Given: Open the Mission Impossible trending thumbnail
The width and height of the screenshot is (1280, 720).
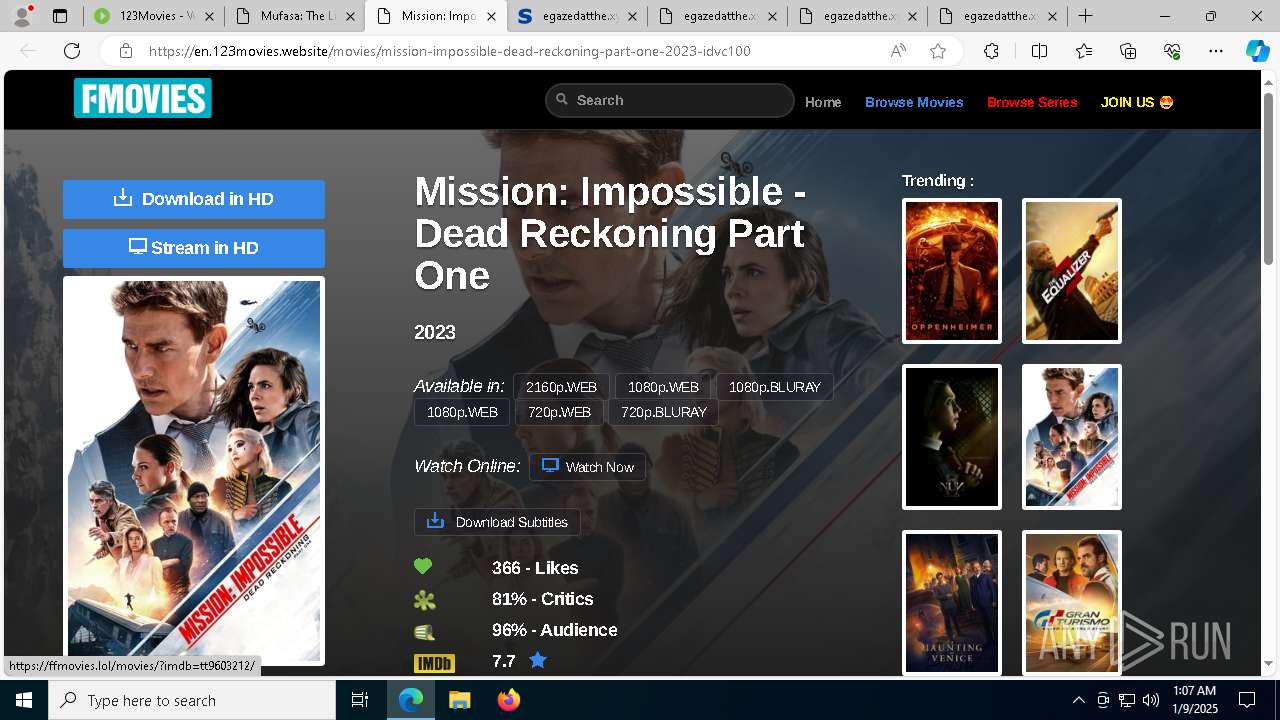Looking at the screenshot, I should point(1072,437).
